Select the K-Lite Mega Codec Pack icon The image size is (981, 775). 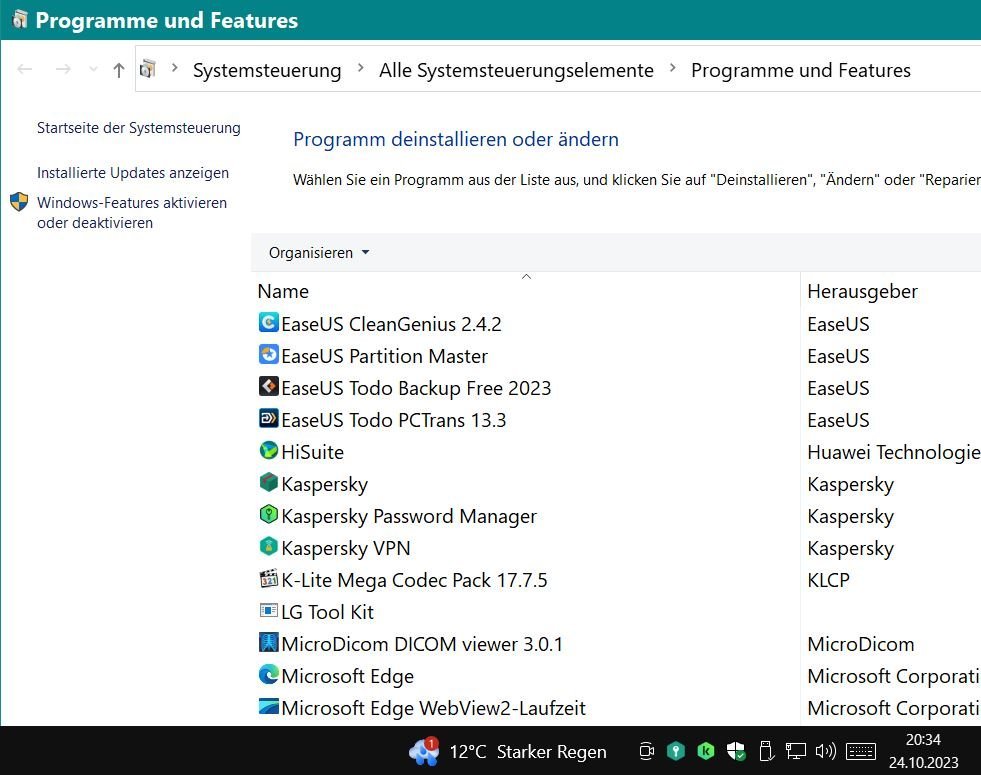pos(268,579)
